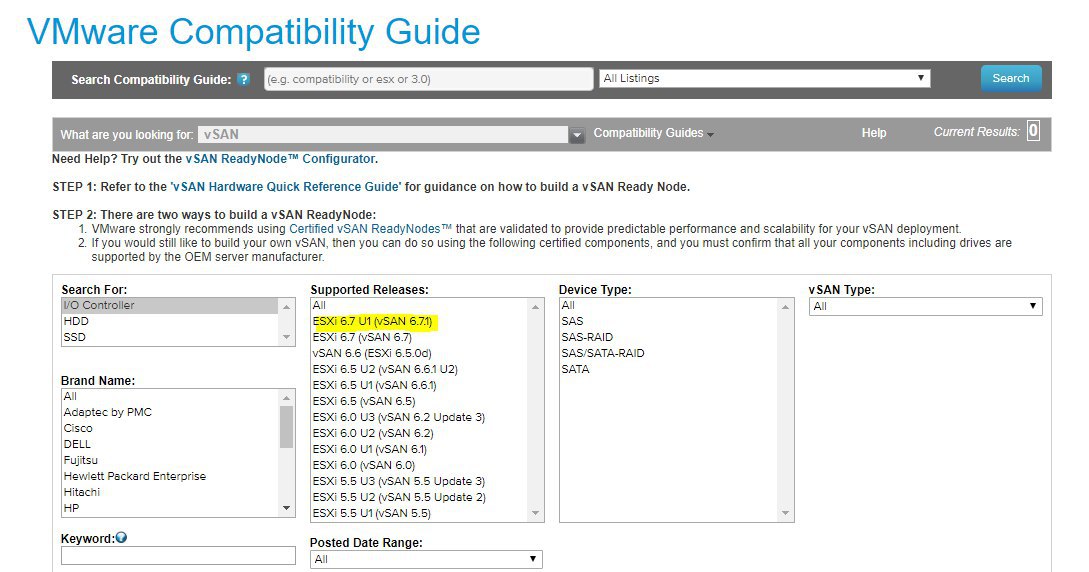Screen dimensions: 1089x572
Task: Open the Help menu item
Action: coord(874,133)
